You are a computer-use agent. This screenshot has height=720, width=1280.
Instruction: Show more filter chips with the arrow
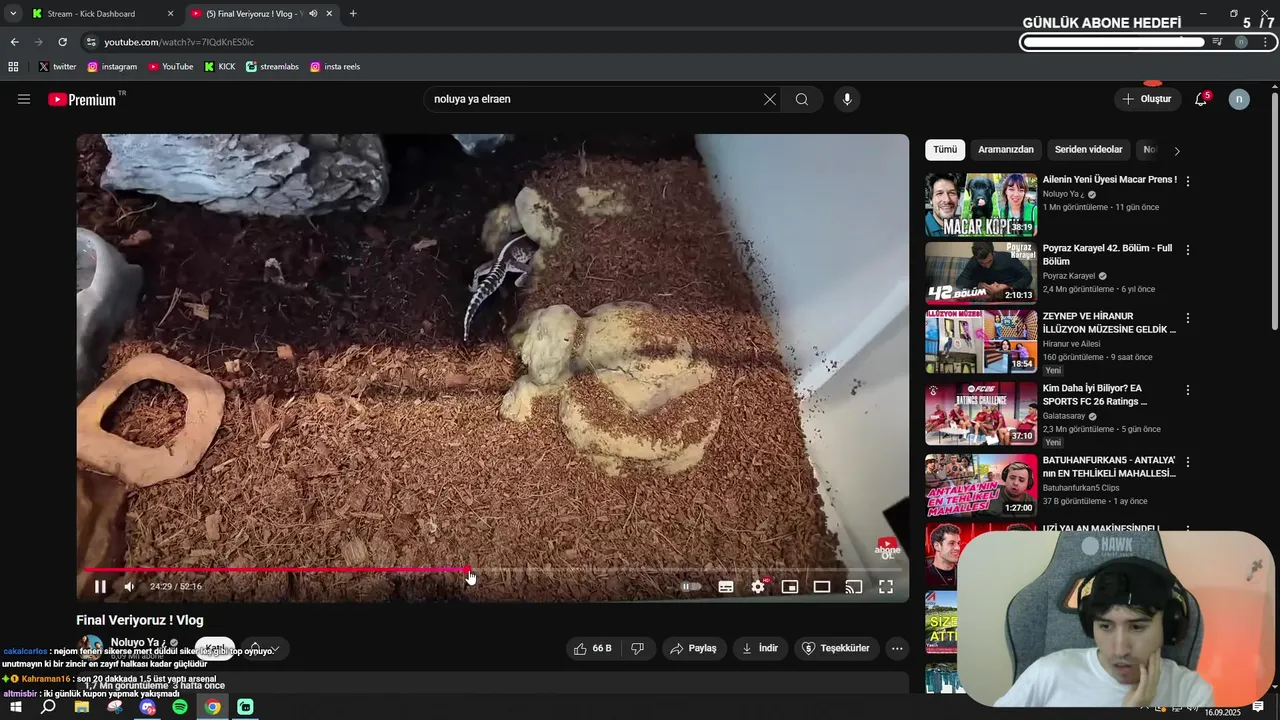(1177, 151)
